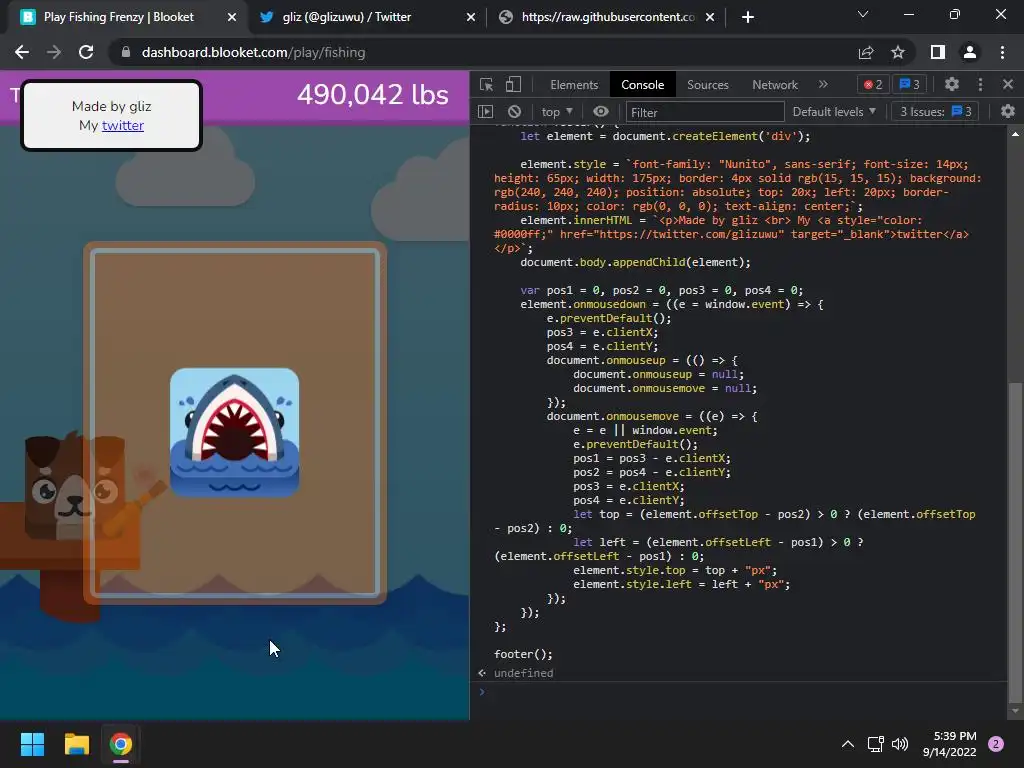Image resolution: width=1024 pixels, height=768 pixels.
Task: Close the DevTools panel
Action: pos(1008,84)
